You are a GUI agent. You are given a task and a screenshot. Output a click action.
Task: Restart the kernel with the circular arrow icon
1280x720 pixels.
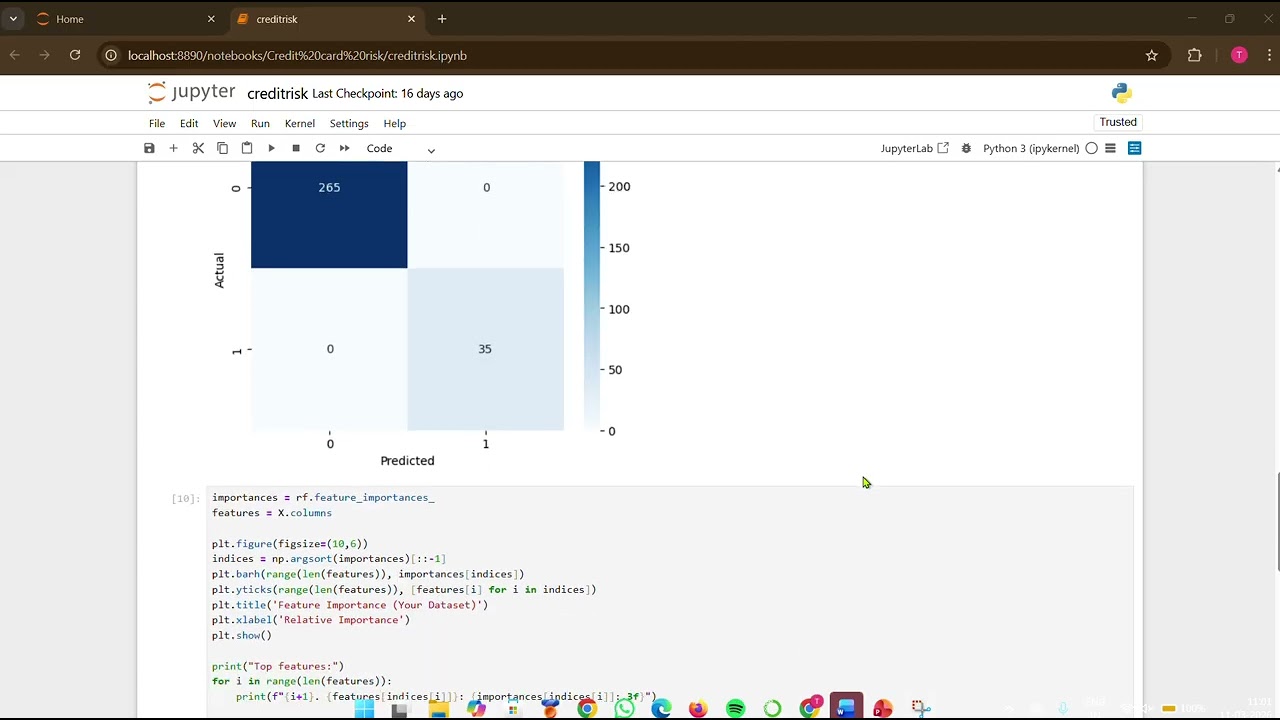(x=320, y=148)
